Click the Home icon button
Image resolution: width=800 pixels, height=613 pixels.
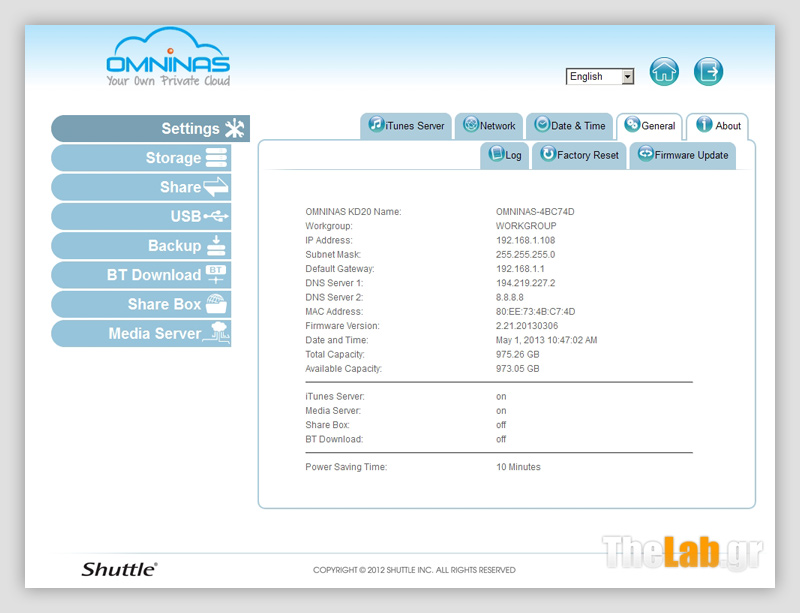coord(664,72)
